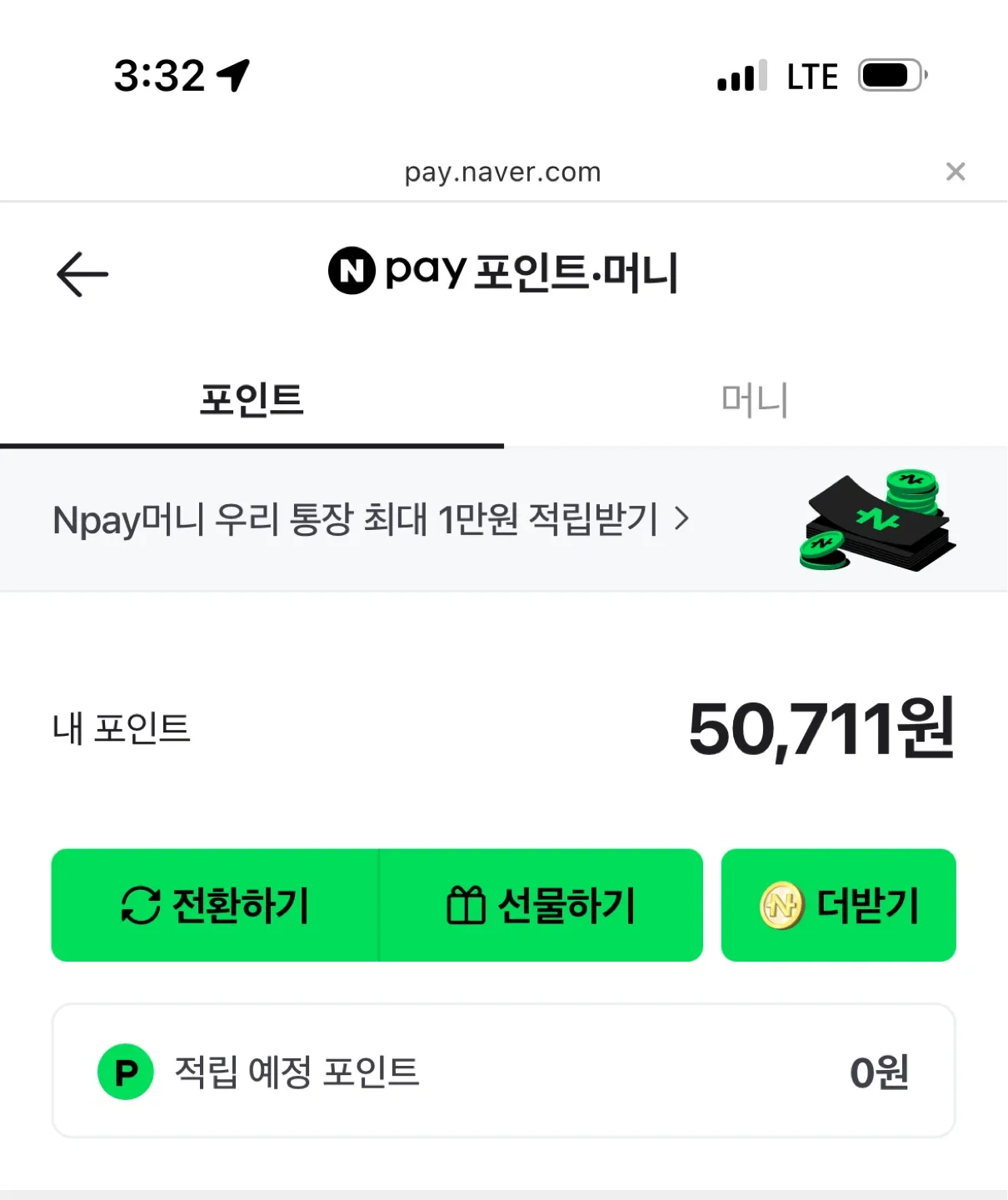Tap the 전환하기 convert button
1008x1200 pixels.
[215, 905]
